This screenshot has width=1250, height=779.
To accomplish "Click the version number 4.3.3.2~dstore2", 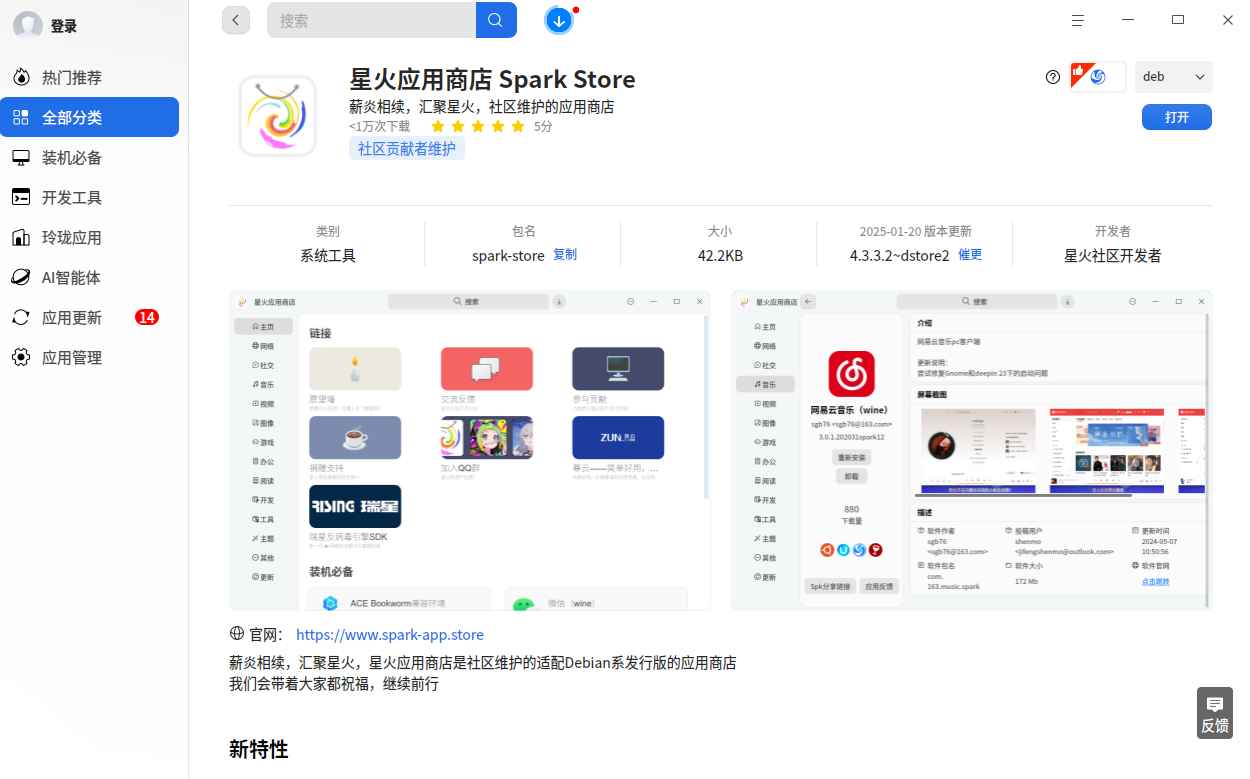I will (x=900, y=256).
